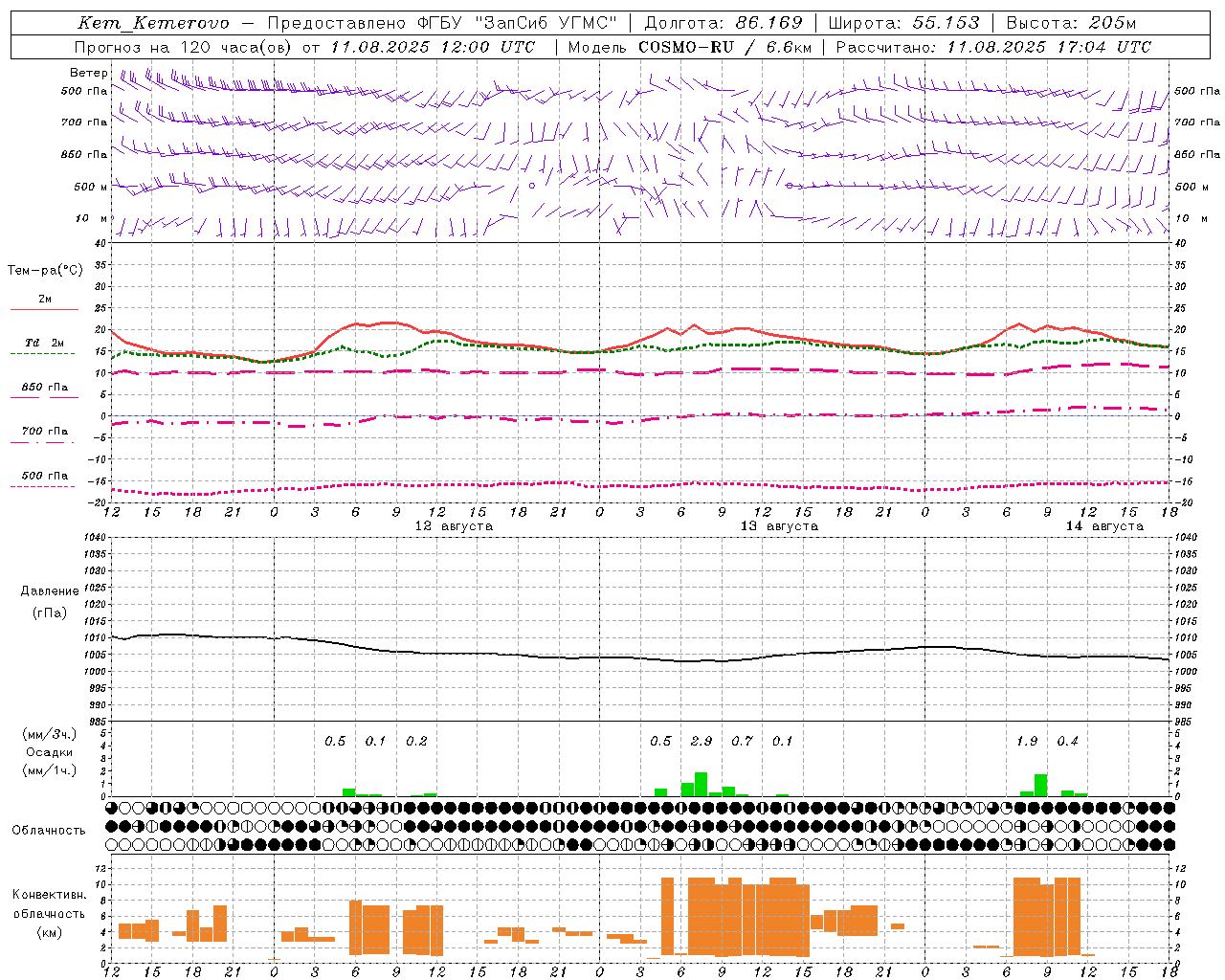This screenshot has width=1225, height=980.
Task: Click the Конвективн. convective cloud label
Action: (50, 895)
